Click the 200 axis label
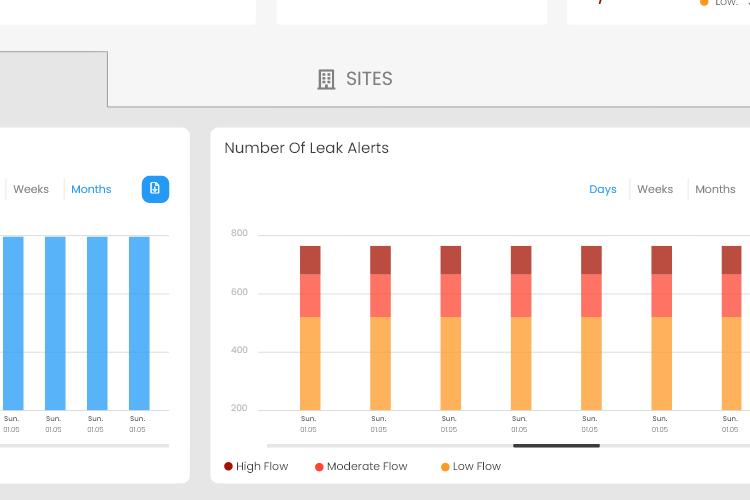 (x=239, y=408)
